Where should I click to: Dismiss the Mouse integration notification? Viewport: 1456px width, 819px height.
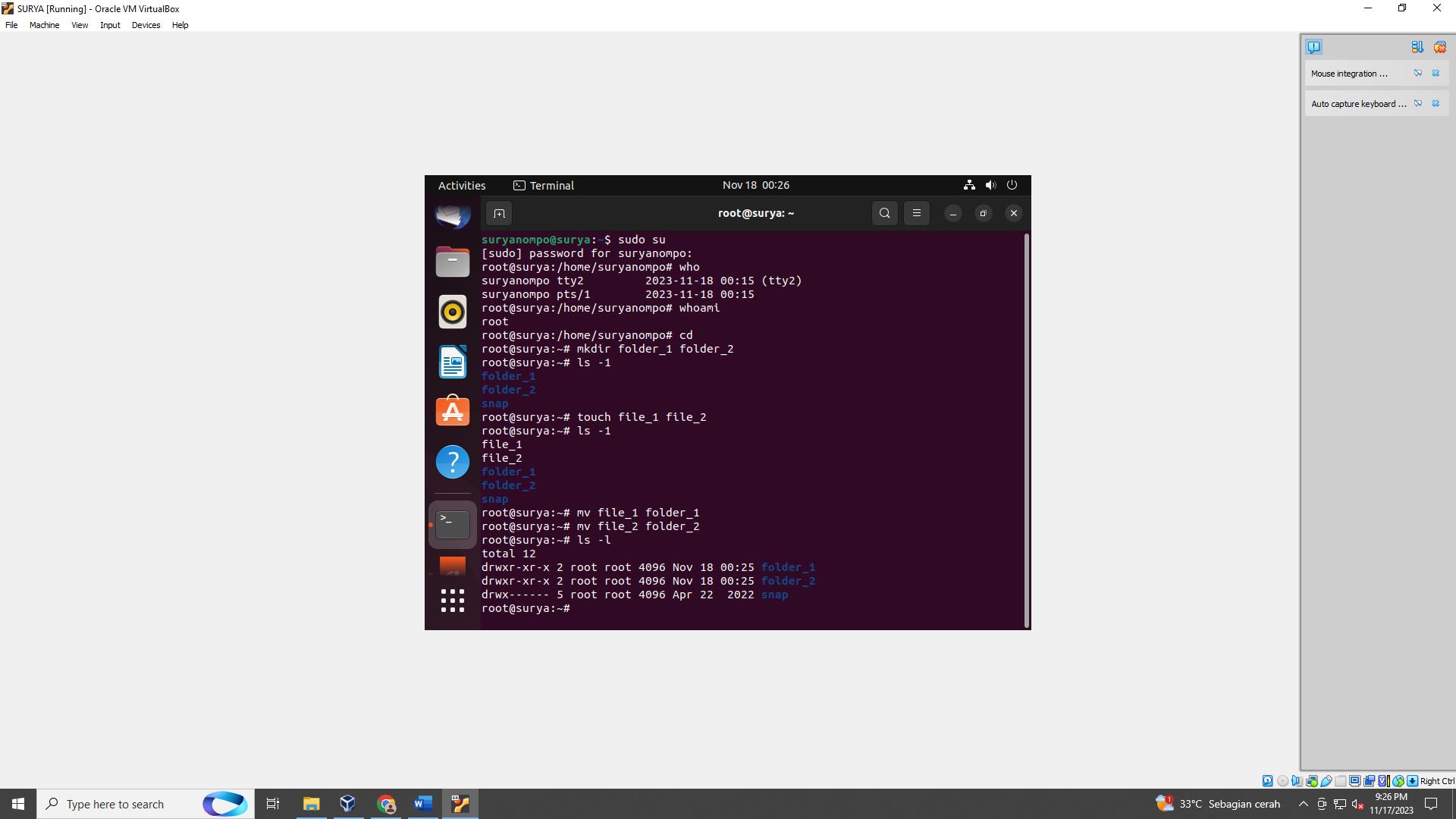tap(1436, 74)
